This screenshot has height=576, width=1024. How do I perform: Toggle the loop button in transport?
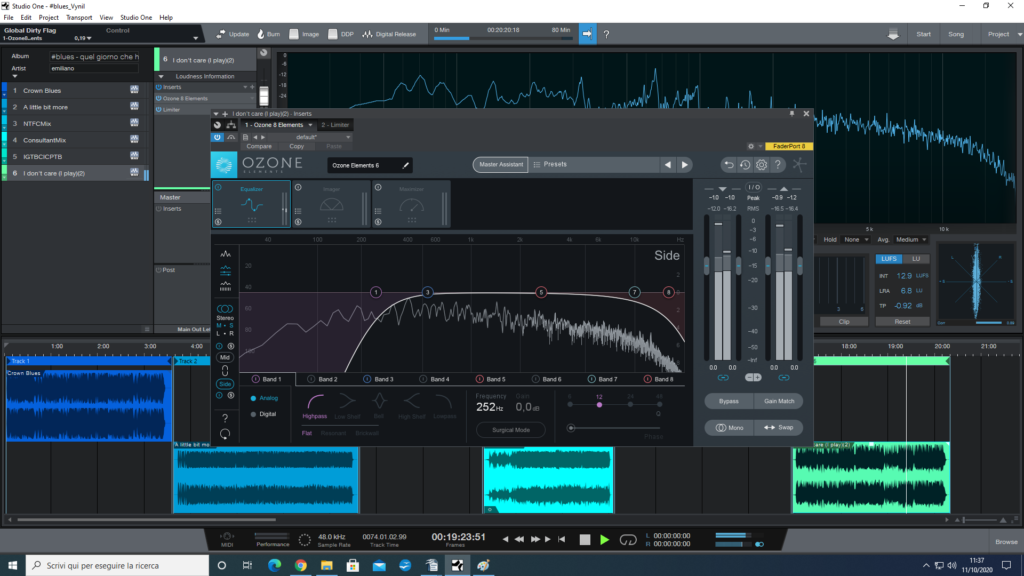pyautogui.click(x=628, y=540)
